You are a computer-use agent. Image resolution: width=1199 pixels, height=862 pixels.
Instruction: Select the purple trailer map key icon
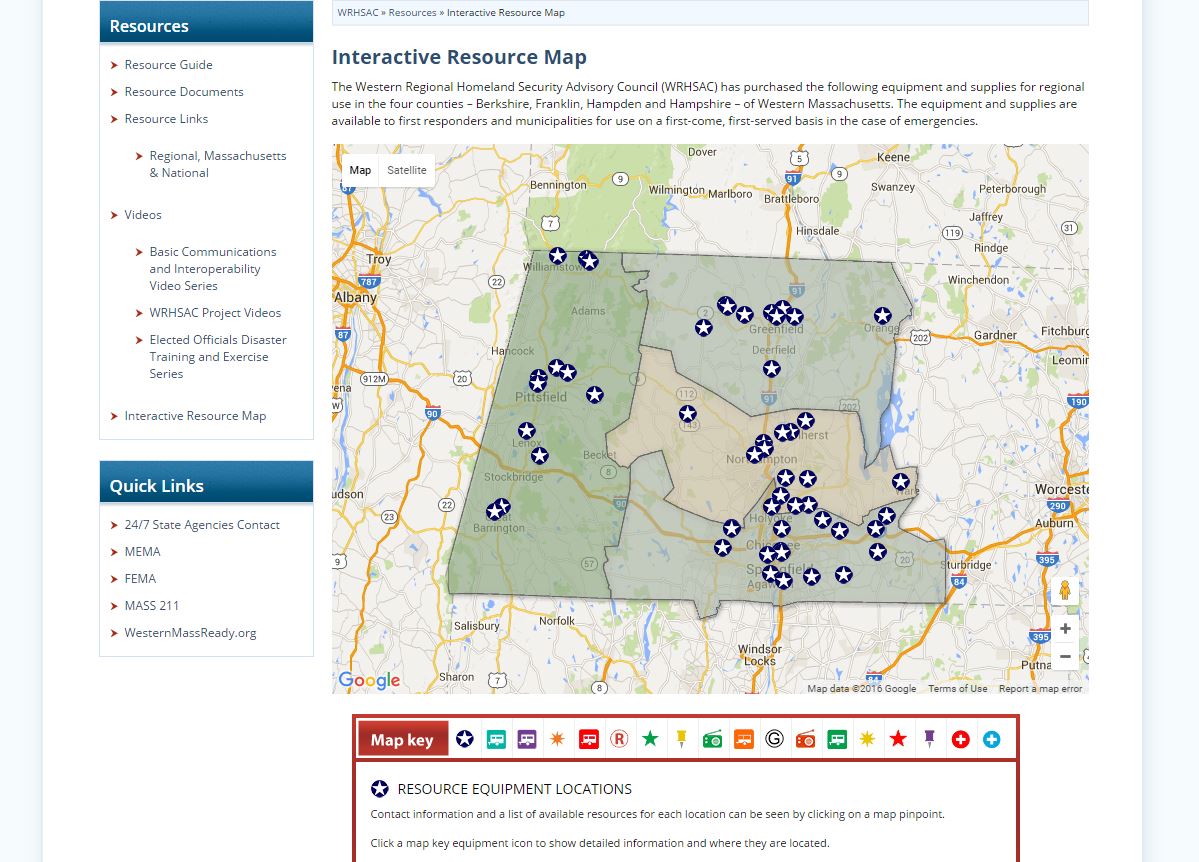(x=527, y=739)
